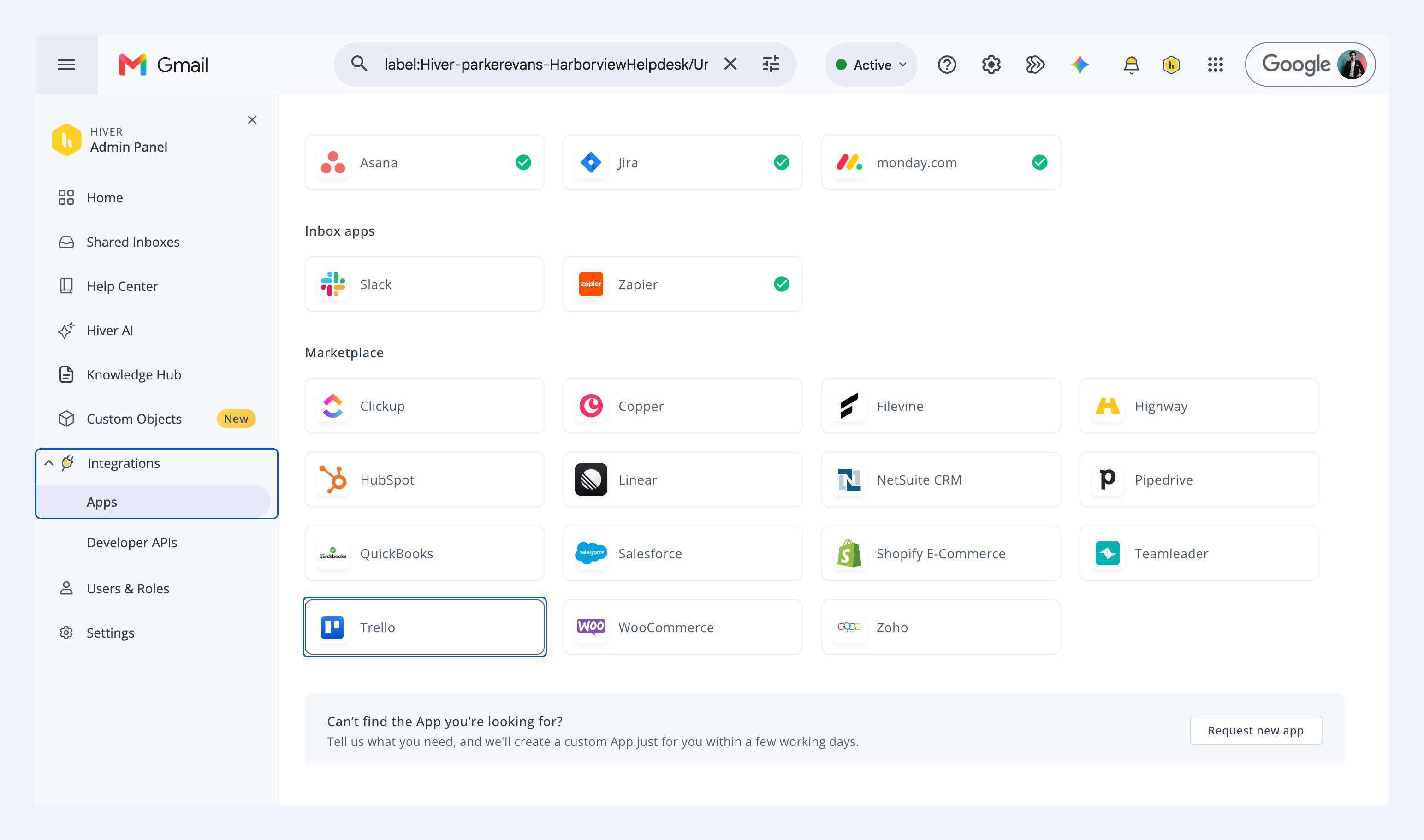This screenshot has height=840, width=1424.
Task: Collapse the Integrations section
Action: tap(49, 463)
